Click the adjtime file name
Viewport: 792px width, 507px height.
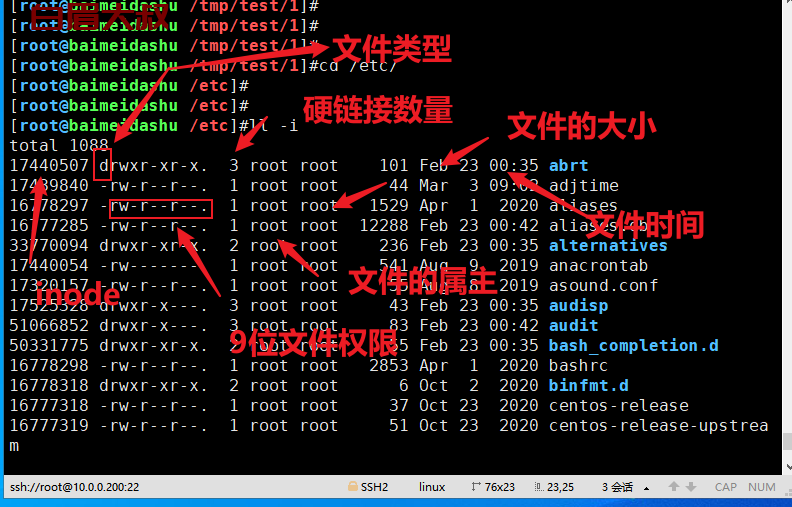tap(584, 186)
